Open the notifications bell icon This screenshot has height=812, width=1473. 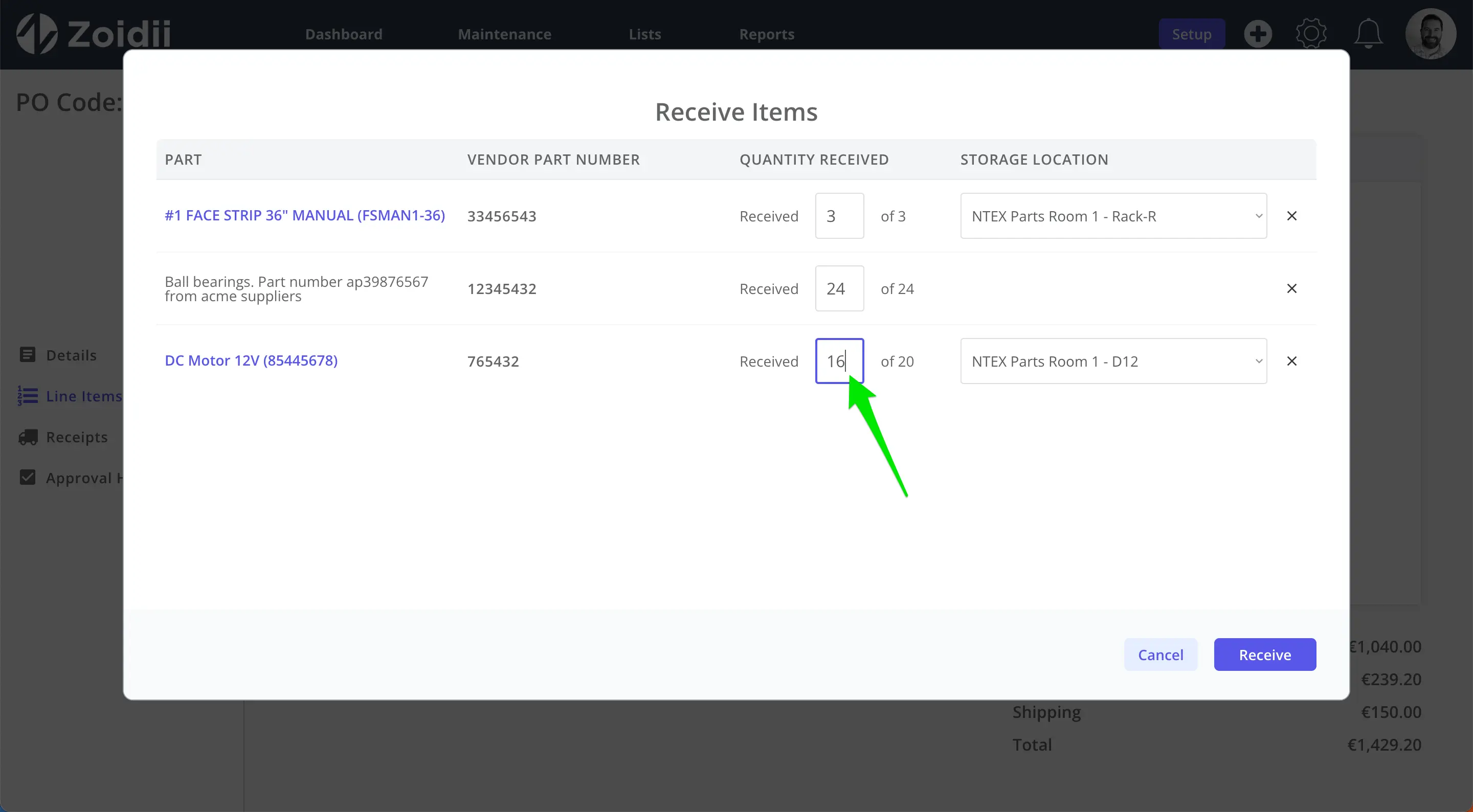[1368, 34]
